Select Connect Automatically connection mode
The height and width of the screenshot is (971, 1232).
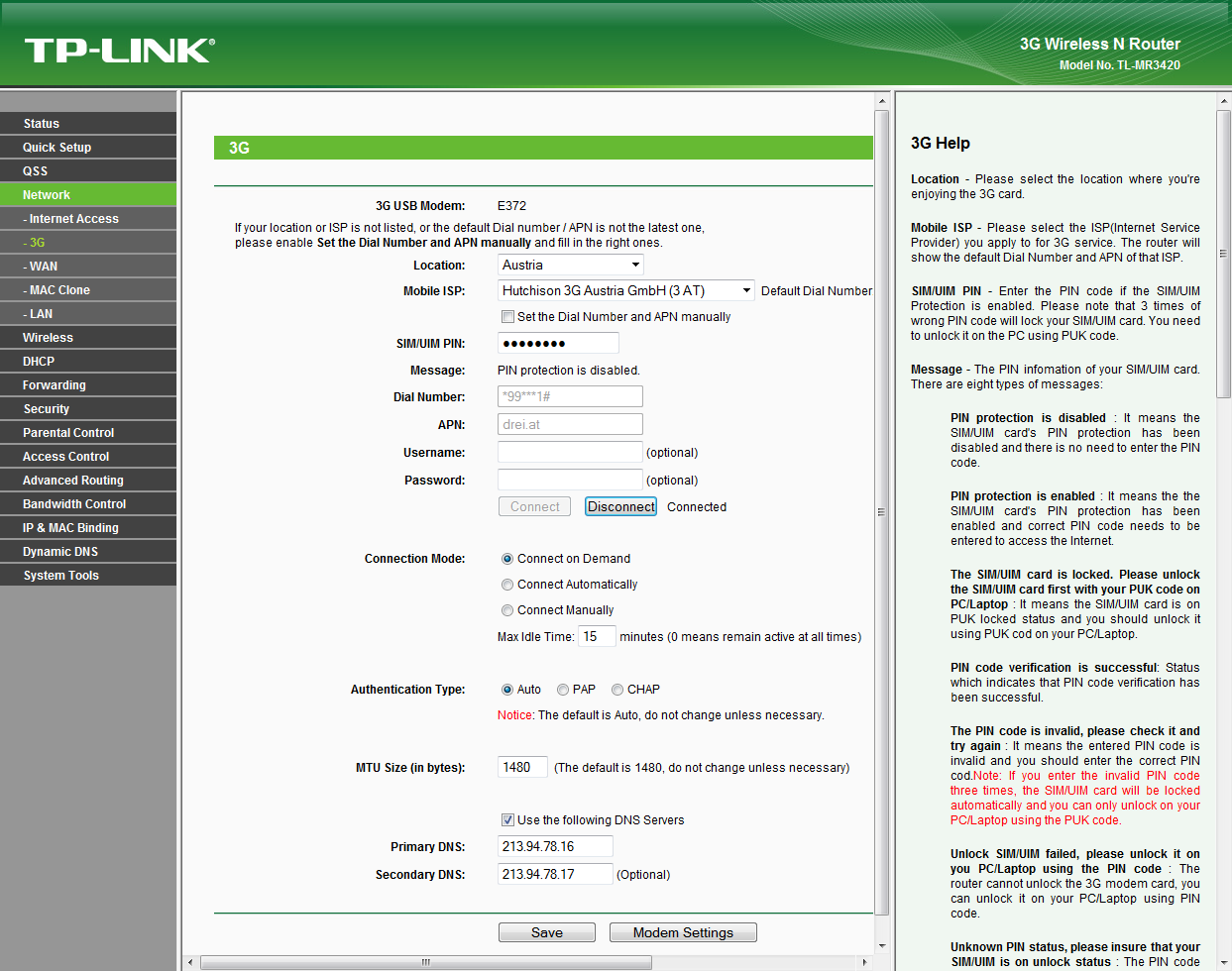(507, 585)
